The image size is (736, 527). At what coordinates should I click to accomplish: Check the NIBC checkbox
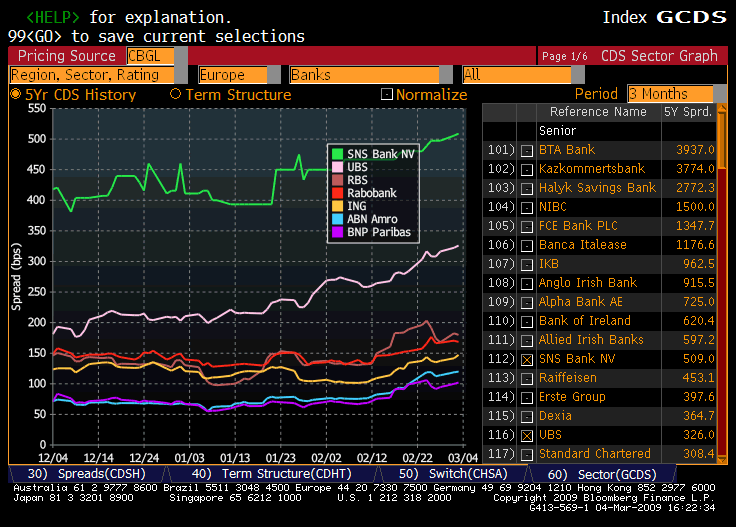coord(527,207)
